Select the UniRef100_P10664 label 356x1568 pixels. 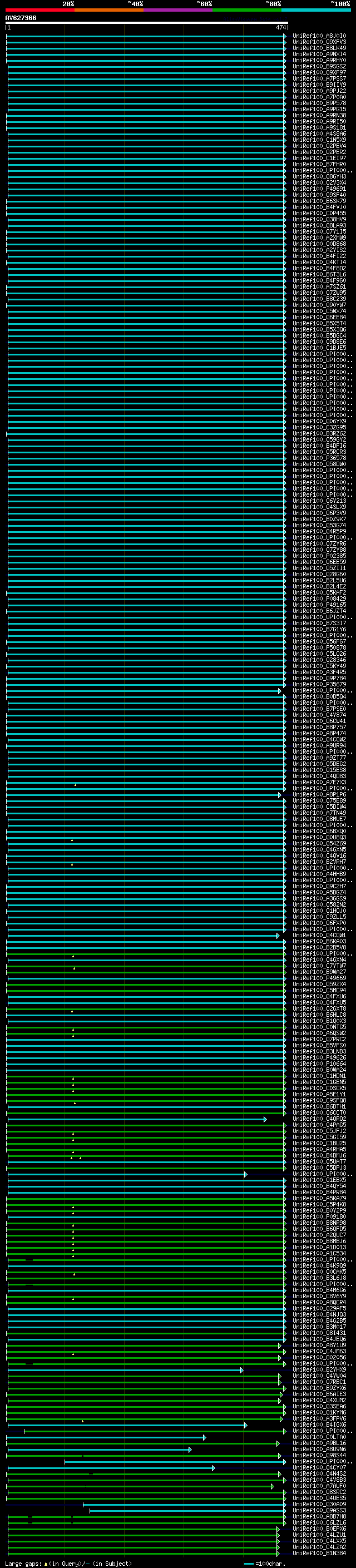(319, 1064)
